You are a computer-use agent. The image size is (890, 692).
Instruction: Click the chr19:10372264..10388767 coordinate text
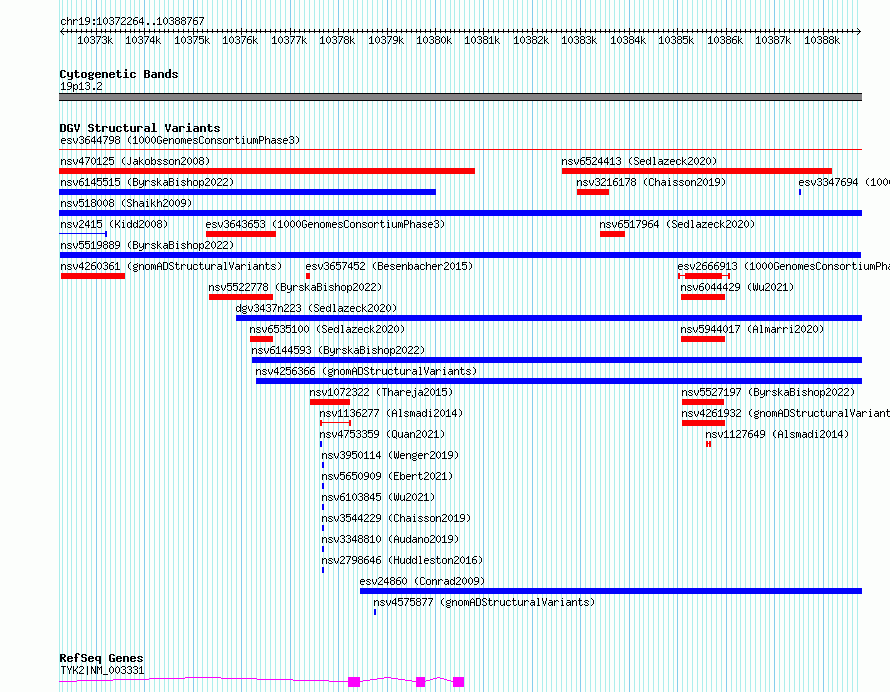132,21
